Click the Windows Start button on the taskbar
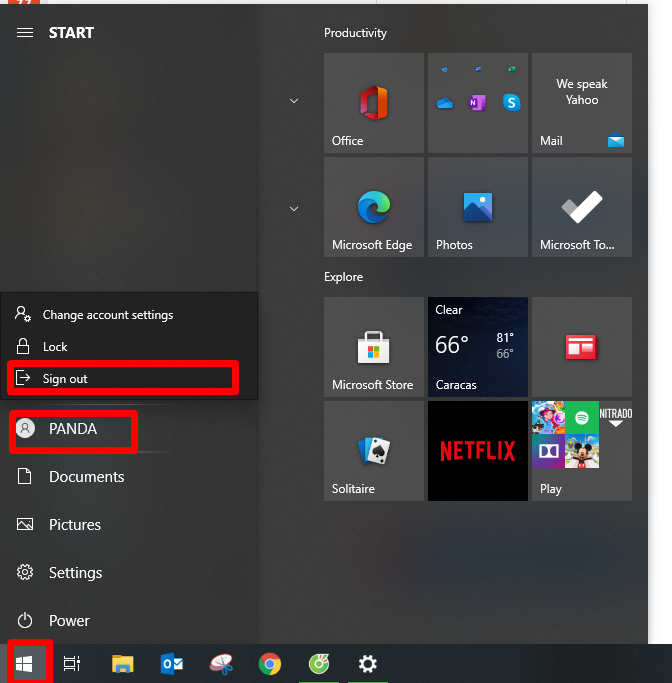 click(x=24, y=664)
